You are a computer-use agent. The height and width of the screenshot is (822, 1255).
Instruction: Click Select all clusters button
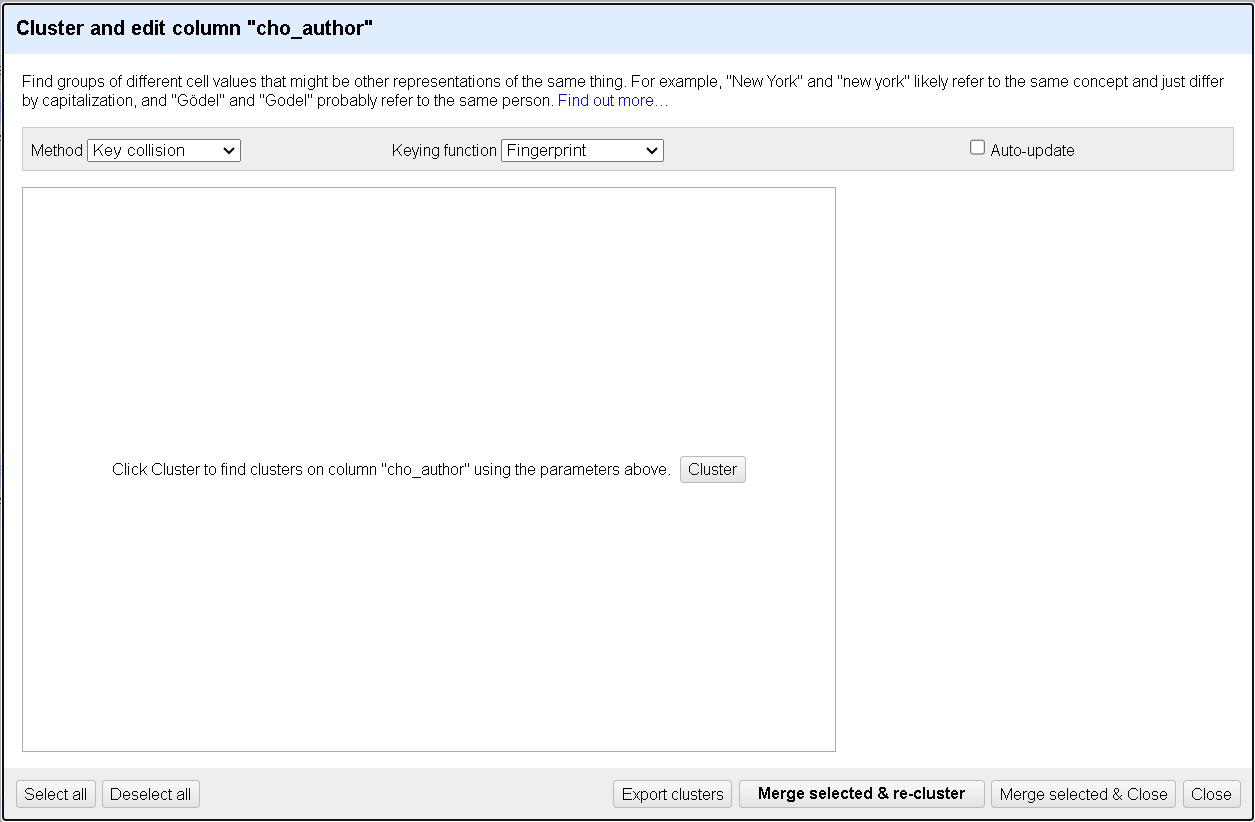click(56, 794)
